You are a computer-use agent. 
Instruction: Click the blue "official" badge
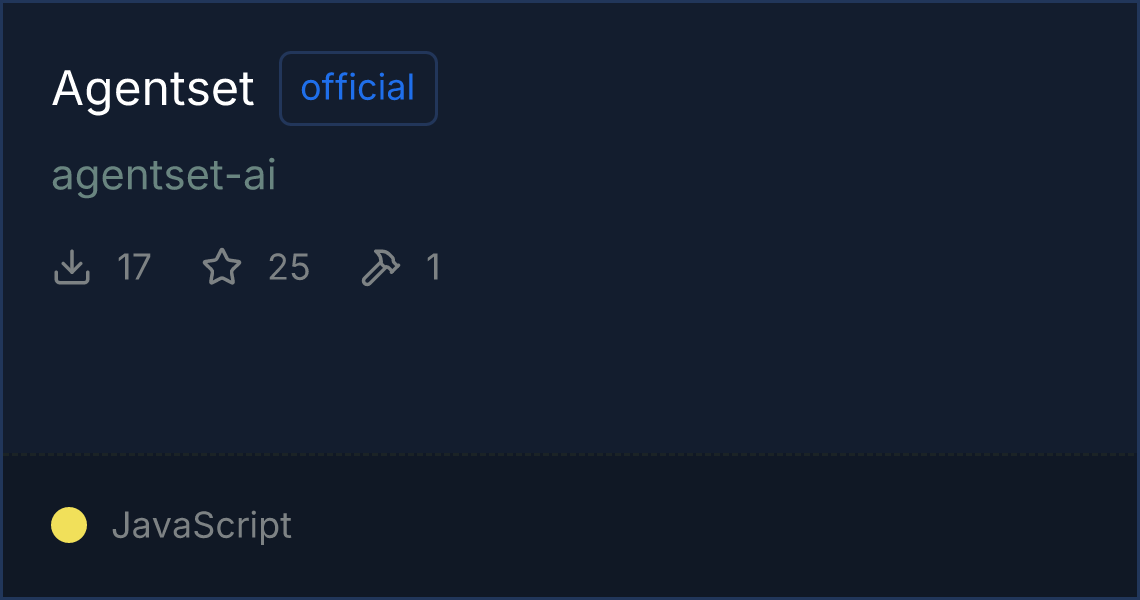click(358, 88)
